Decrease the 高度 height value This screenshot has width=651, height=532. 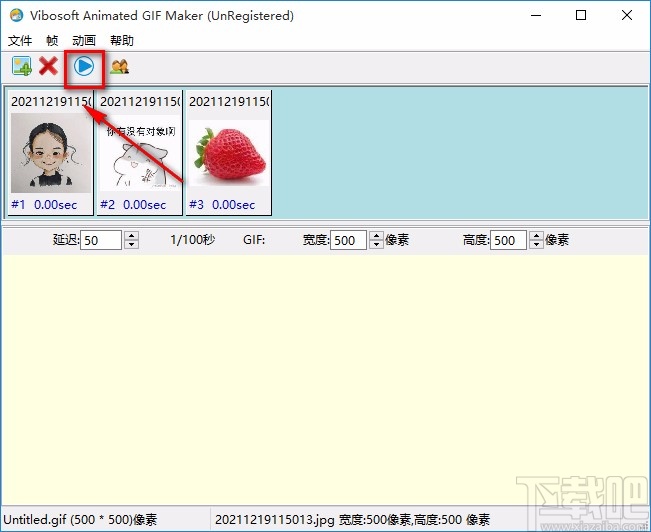[x=536, y=245]
